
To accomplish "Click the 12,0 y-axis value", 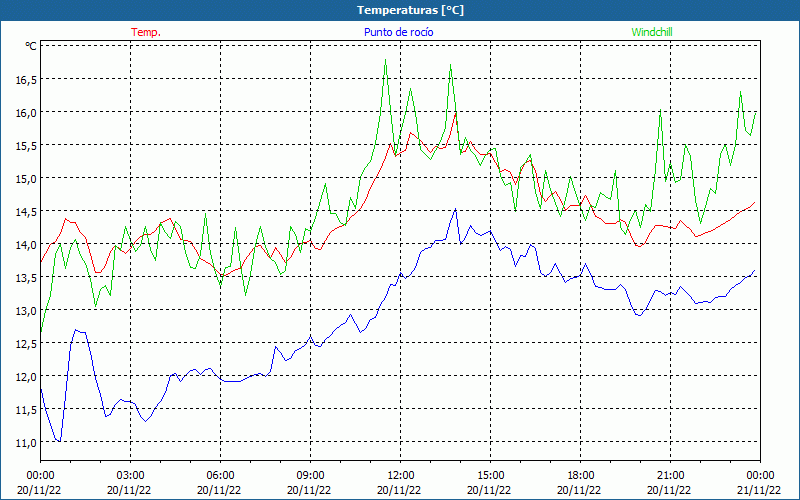I will click(26, 377).
